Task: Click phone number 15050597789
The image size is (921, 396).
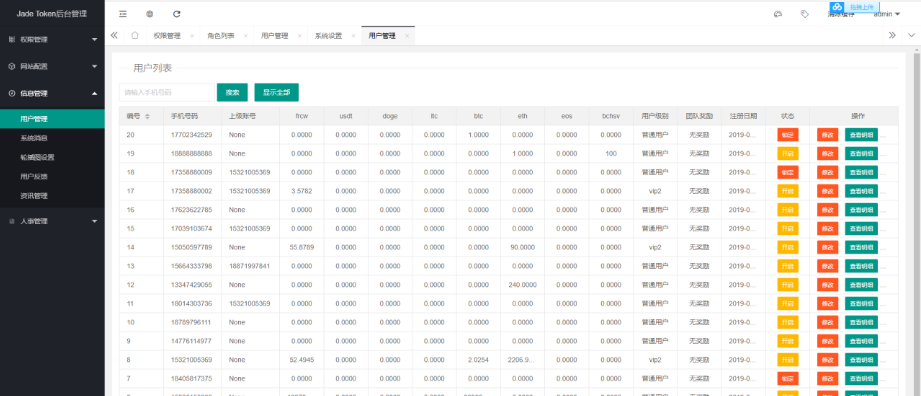Action: tap(191, 247)
